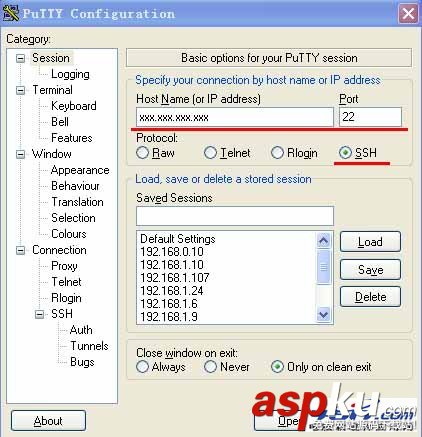This screenshot has width=422, height=437.
Task: Select saved session 192.168.0.10
Action: [172, 252]
